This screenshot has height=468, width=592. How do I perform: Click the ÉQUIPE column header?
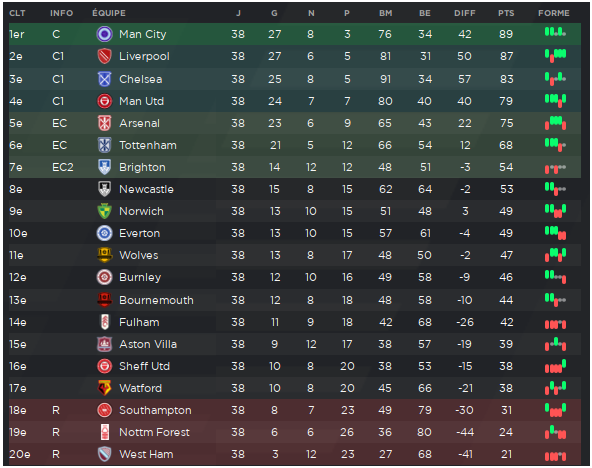pyautogui.click(x=109, y=13)
